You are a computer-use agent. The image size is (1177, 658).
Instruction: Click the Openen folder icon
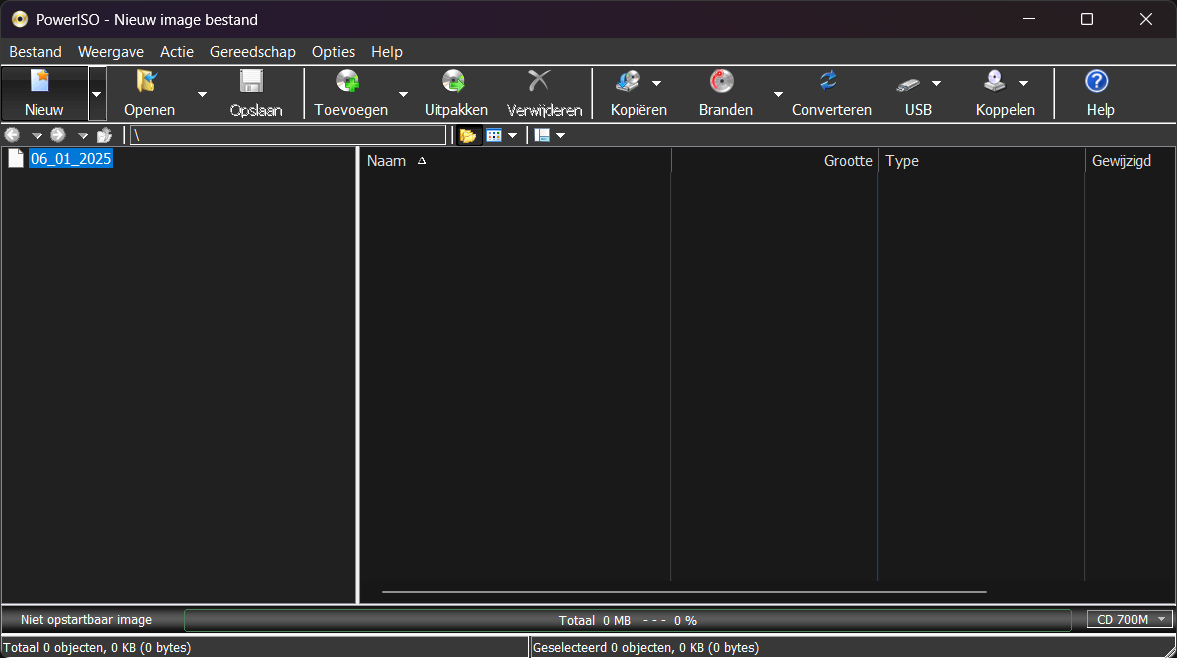point(147,81)
